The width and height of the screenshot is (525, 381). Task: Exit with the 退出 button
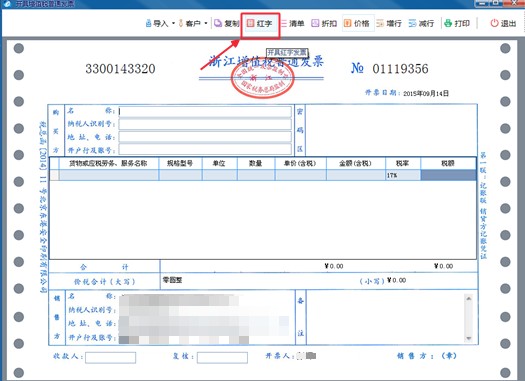click(503, 23)
